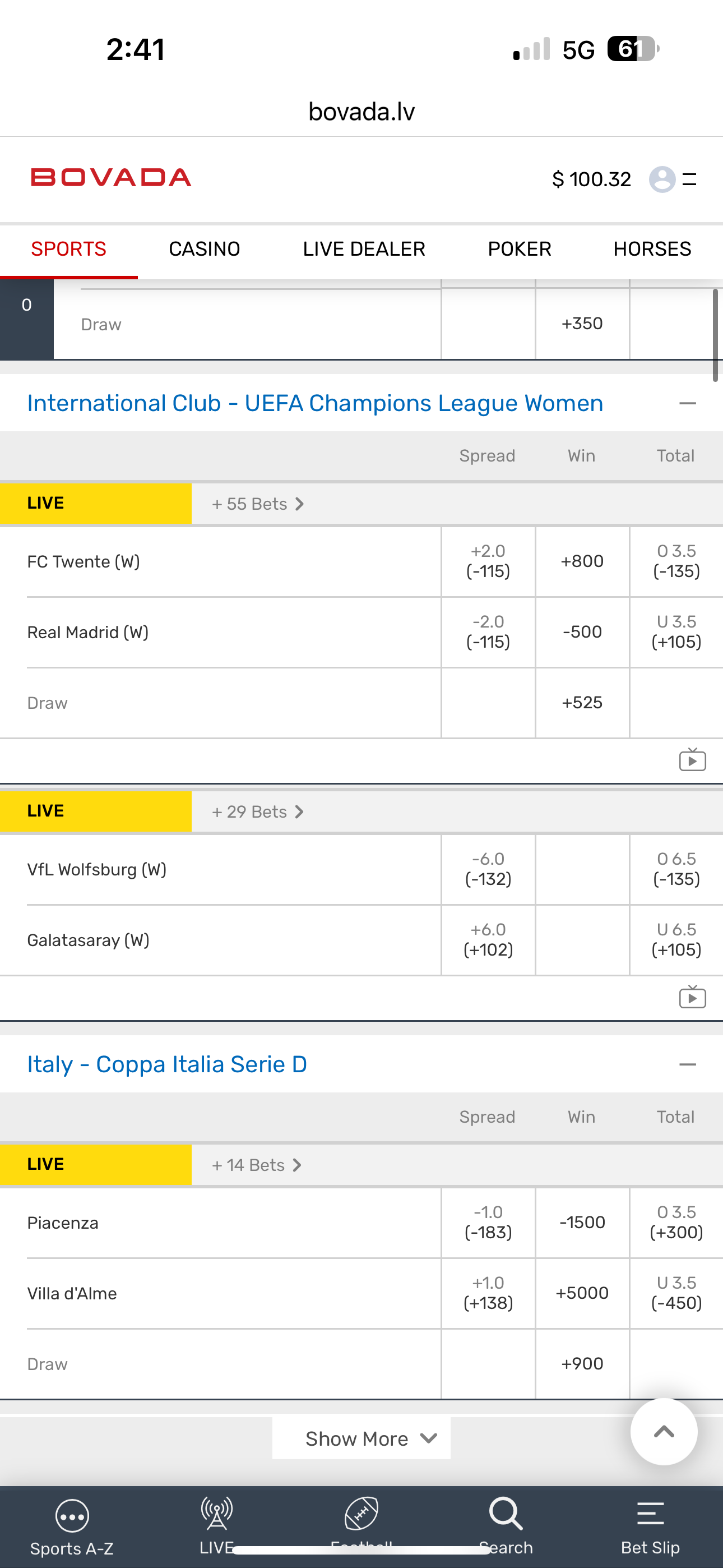The width and height of the screenshot is (723, 1568).
Task: Open the Search magnifier icon
Action: coord(505,1514)
